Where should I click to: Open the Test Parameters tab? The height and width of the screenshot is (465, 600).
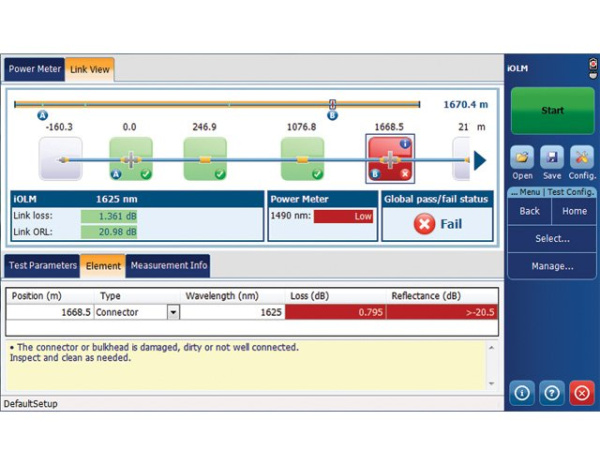[x=42, y=266]
